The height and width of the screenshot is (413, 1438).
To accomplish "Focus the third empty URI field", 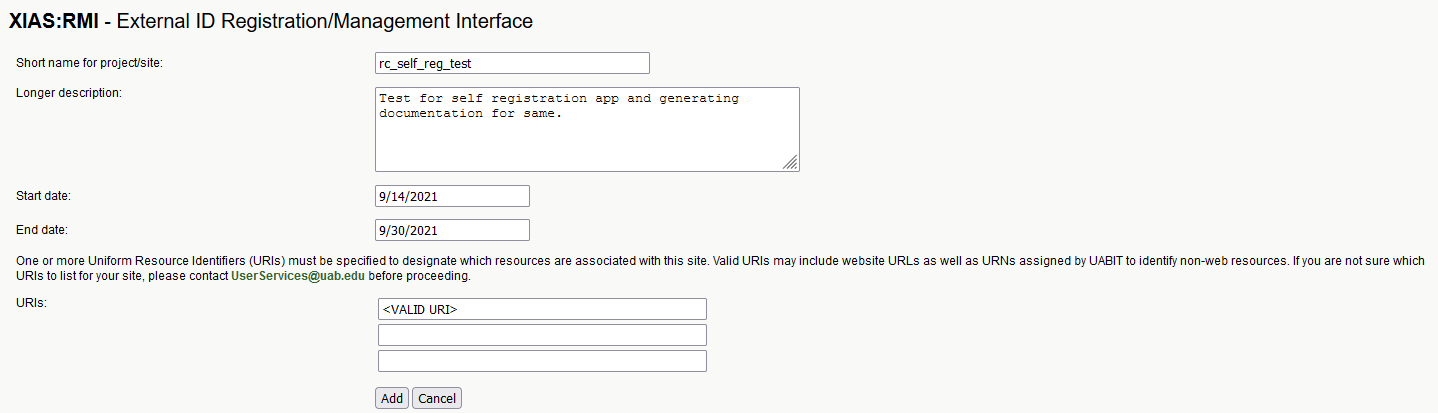I will coord(541,361).
